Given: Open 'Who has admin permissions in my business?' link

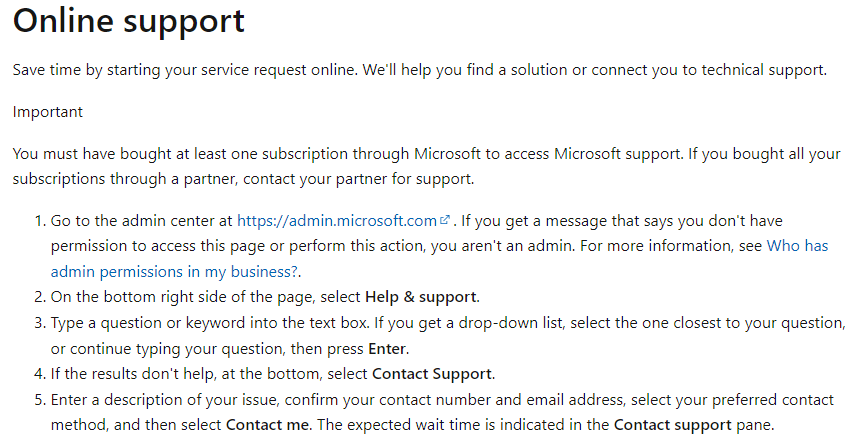Looking at the screenshot, I should [798, 246].
